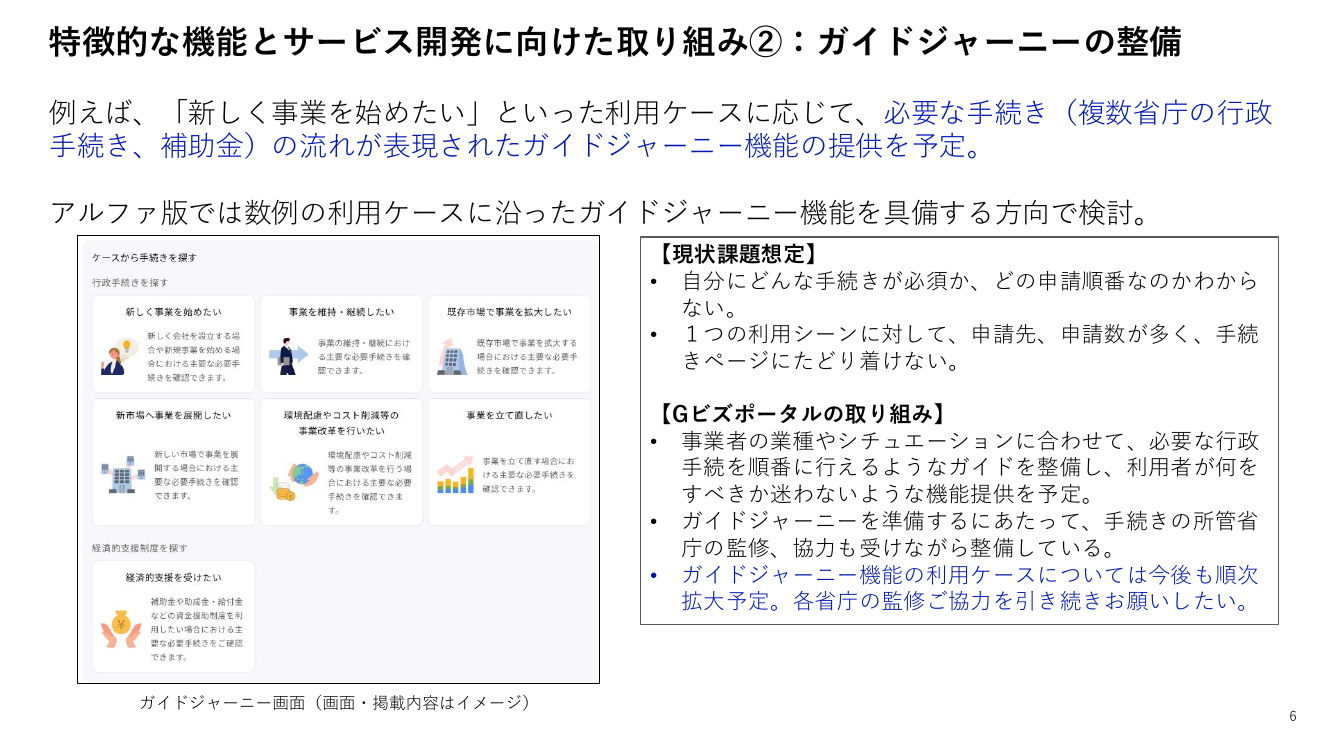Click the building icon in 既存市場で事業を拡大したい card
1334x750 pixels.
click(x=453, y=357)
